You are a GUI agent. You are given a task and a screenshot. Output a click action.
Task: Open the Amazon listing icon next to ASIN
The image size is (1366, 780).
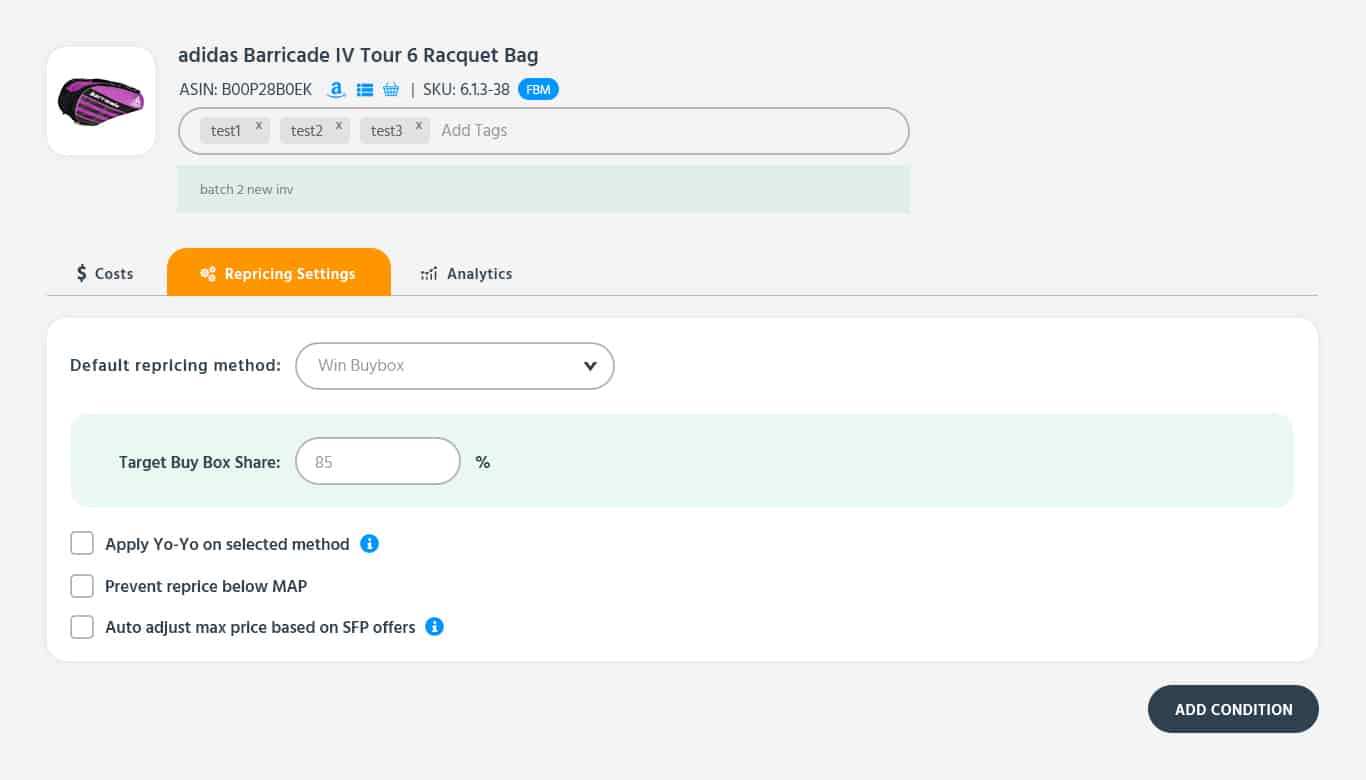point(337,90)
